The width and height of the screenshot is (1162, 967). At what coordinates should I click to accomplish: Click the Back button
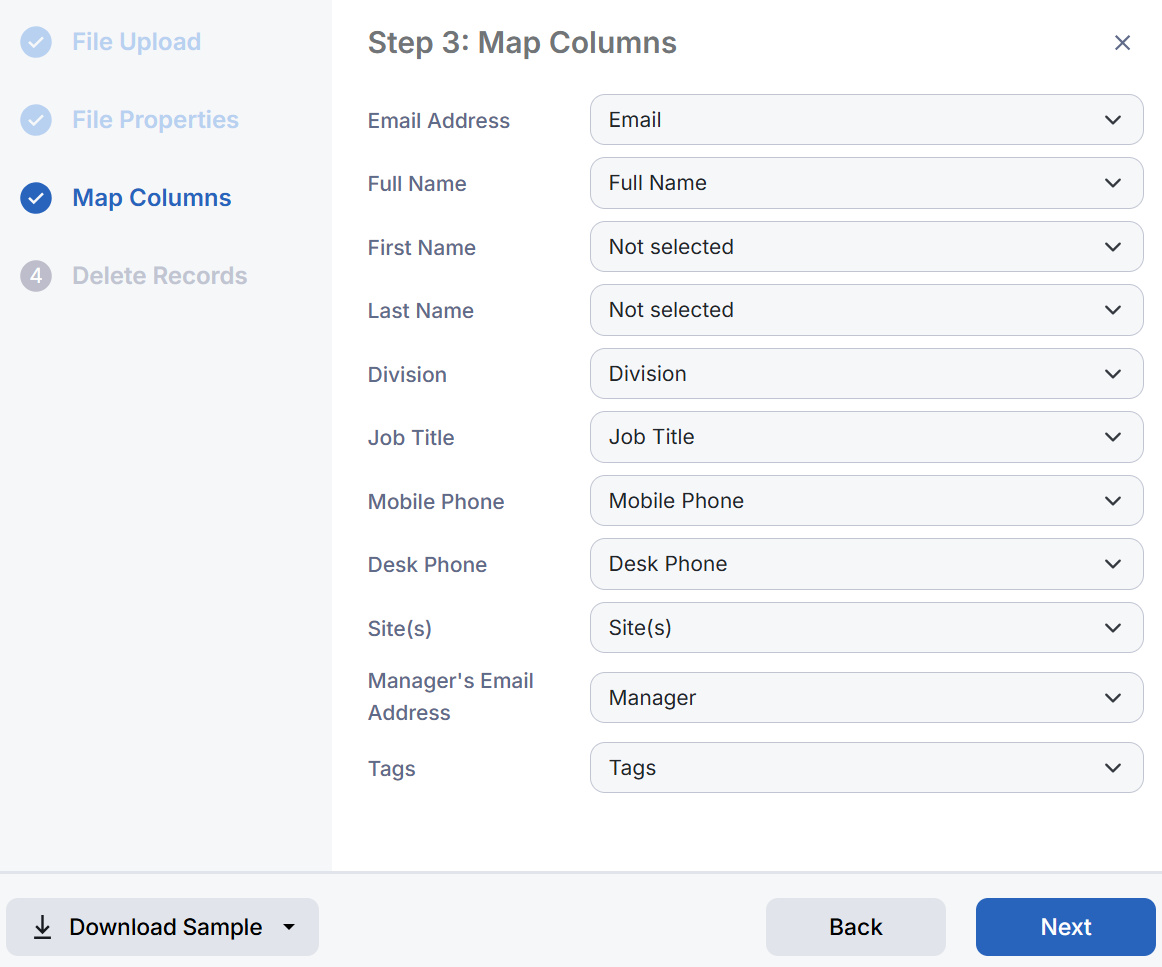pyautogui.click(x=856, y=927)
